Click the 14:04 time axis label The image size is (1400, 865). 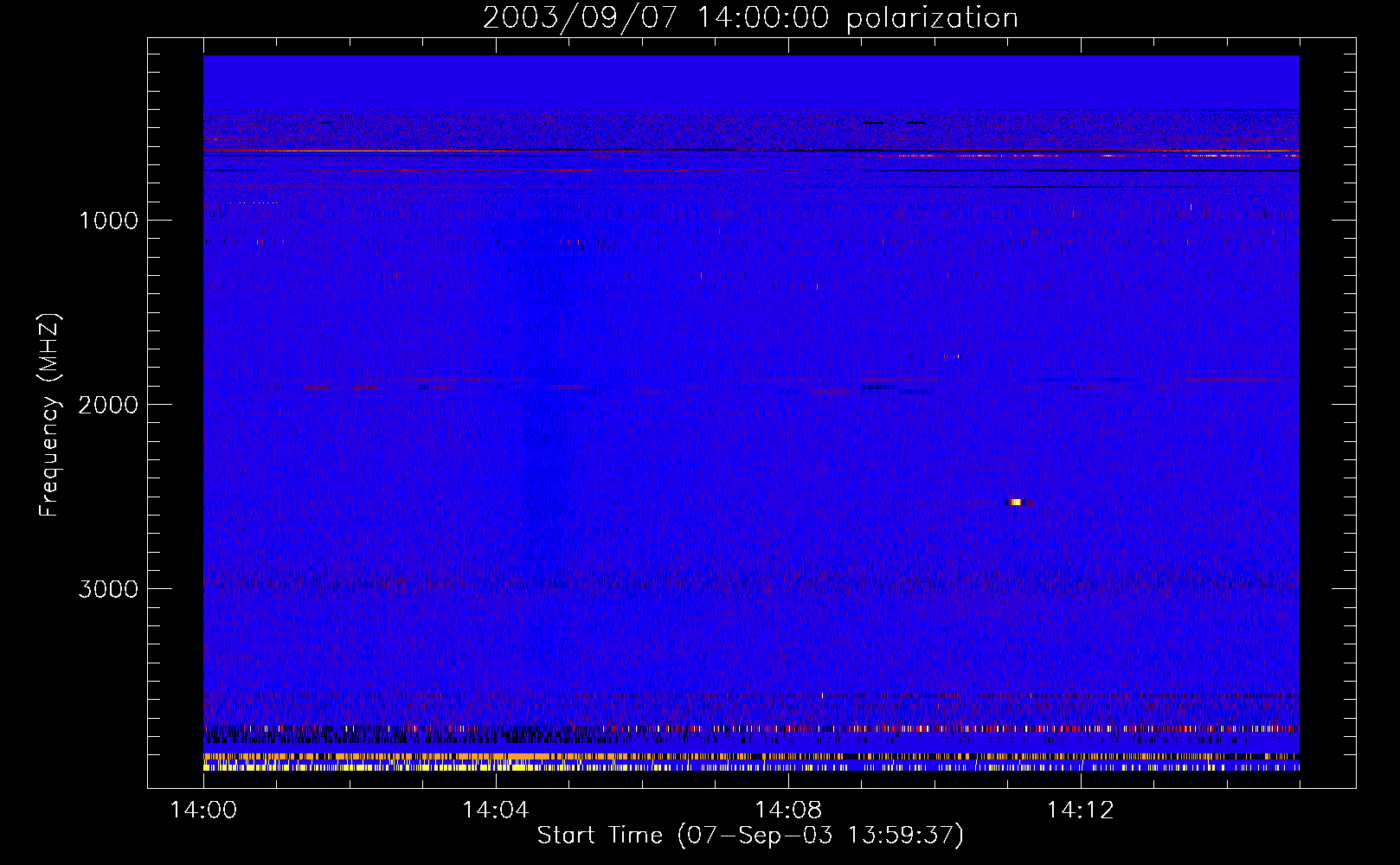[x=496, y=811]
